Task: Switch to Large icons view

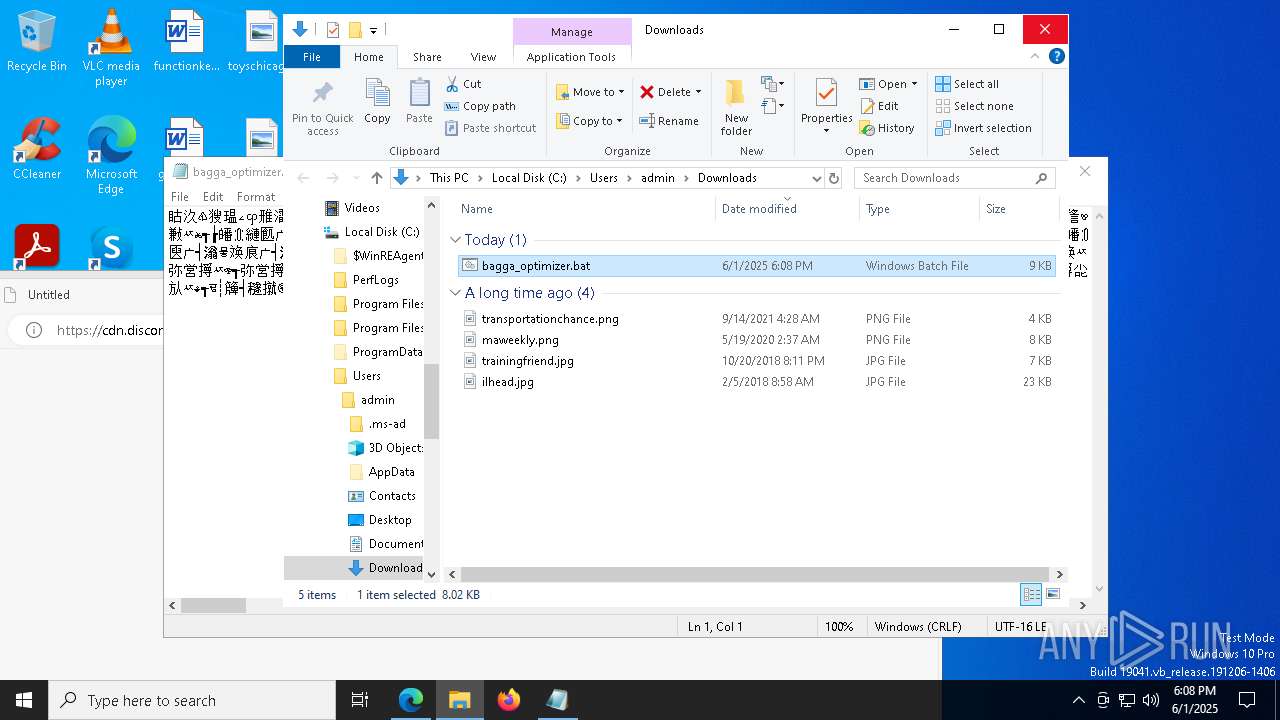Action: coord(1052,594)
